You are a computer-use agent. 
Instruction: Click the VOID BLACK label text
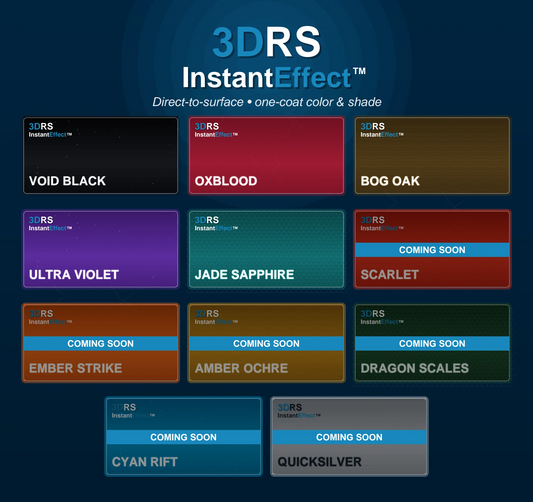[67, 181]
